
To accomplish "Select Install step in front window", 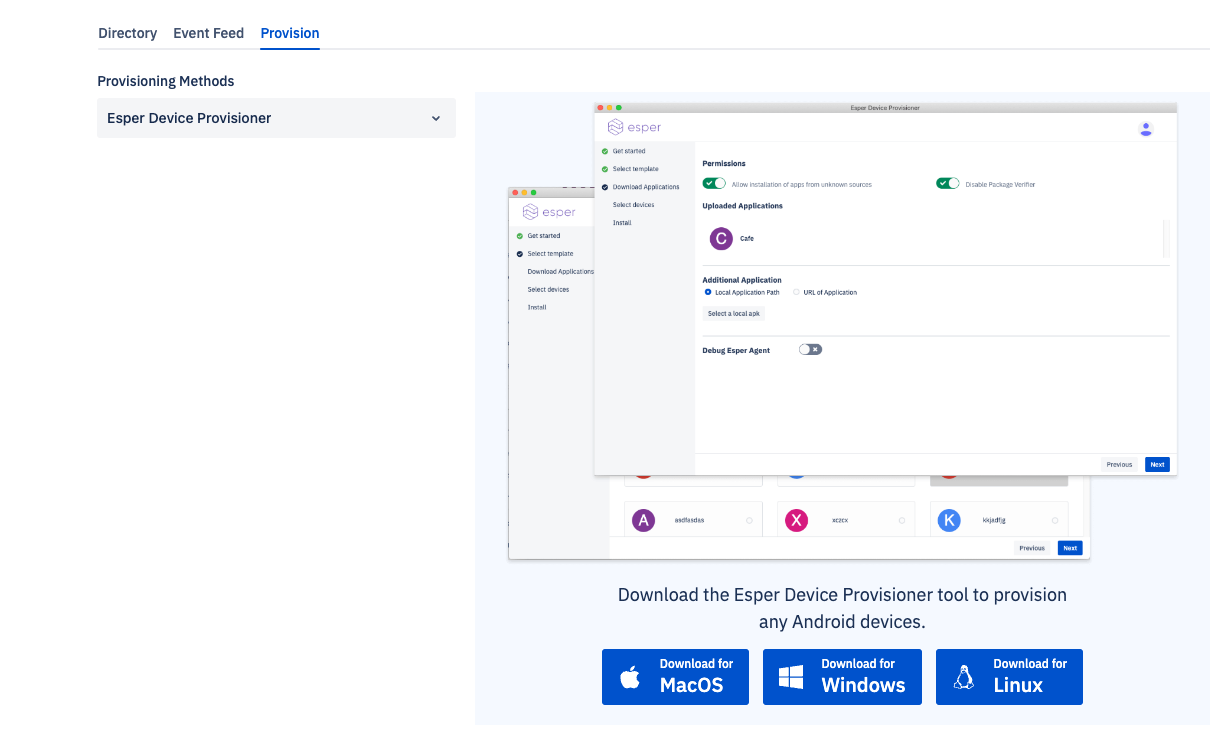I will coord(622,223).
